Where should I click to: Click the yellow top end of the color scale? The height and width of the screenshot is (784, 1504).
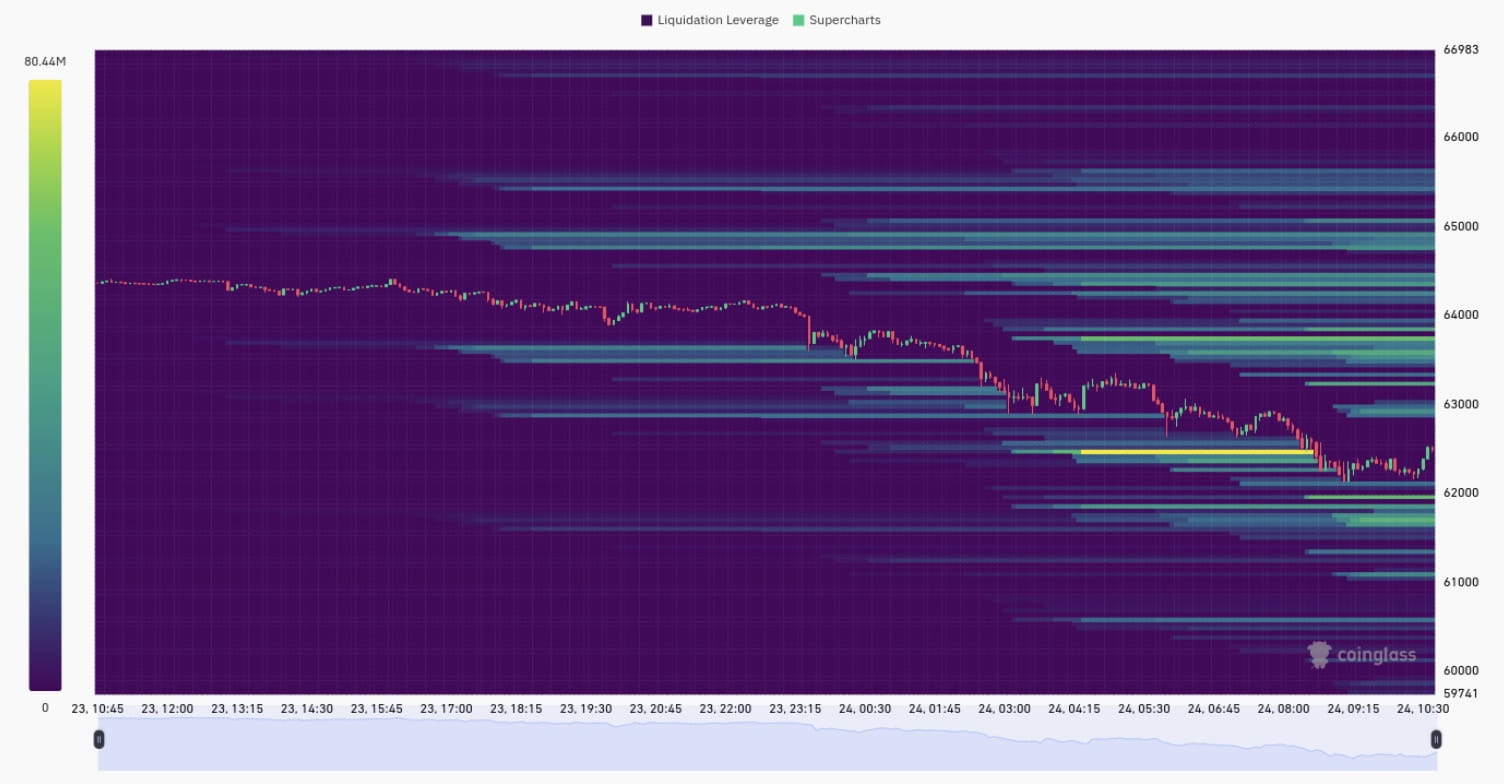(45, 90)
